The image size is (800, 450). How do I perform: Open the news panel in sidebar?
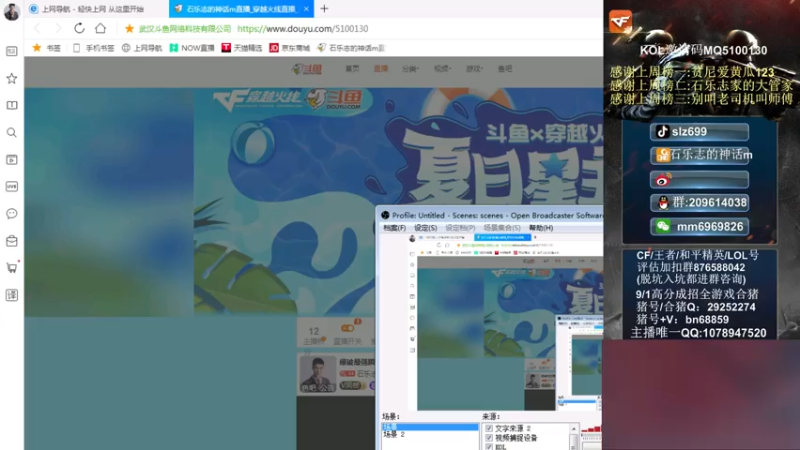coord(12,51)
